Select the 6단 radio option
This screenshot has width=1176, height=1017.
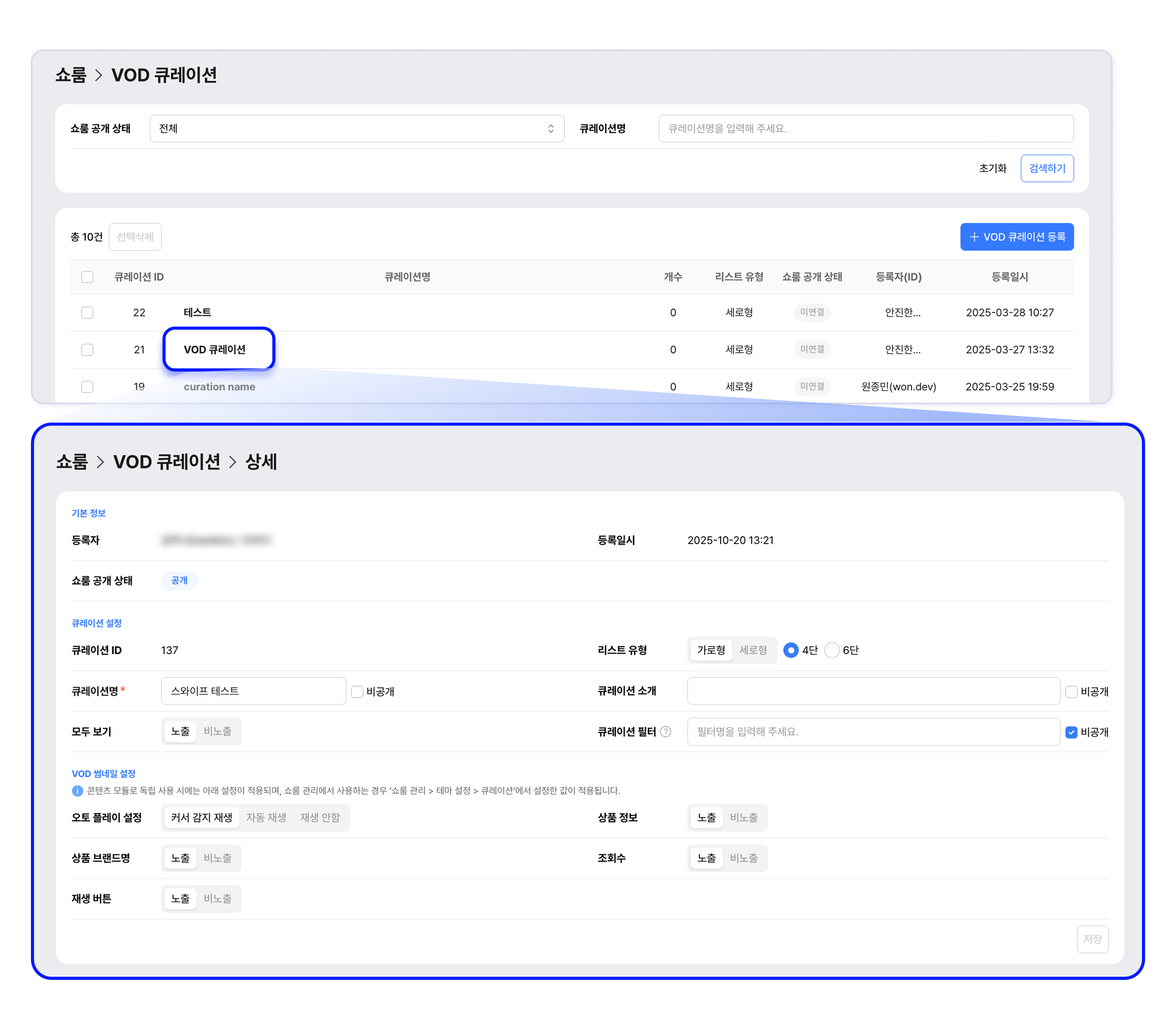[x=831, y=650]
